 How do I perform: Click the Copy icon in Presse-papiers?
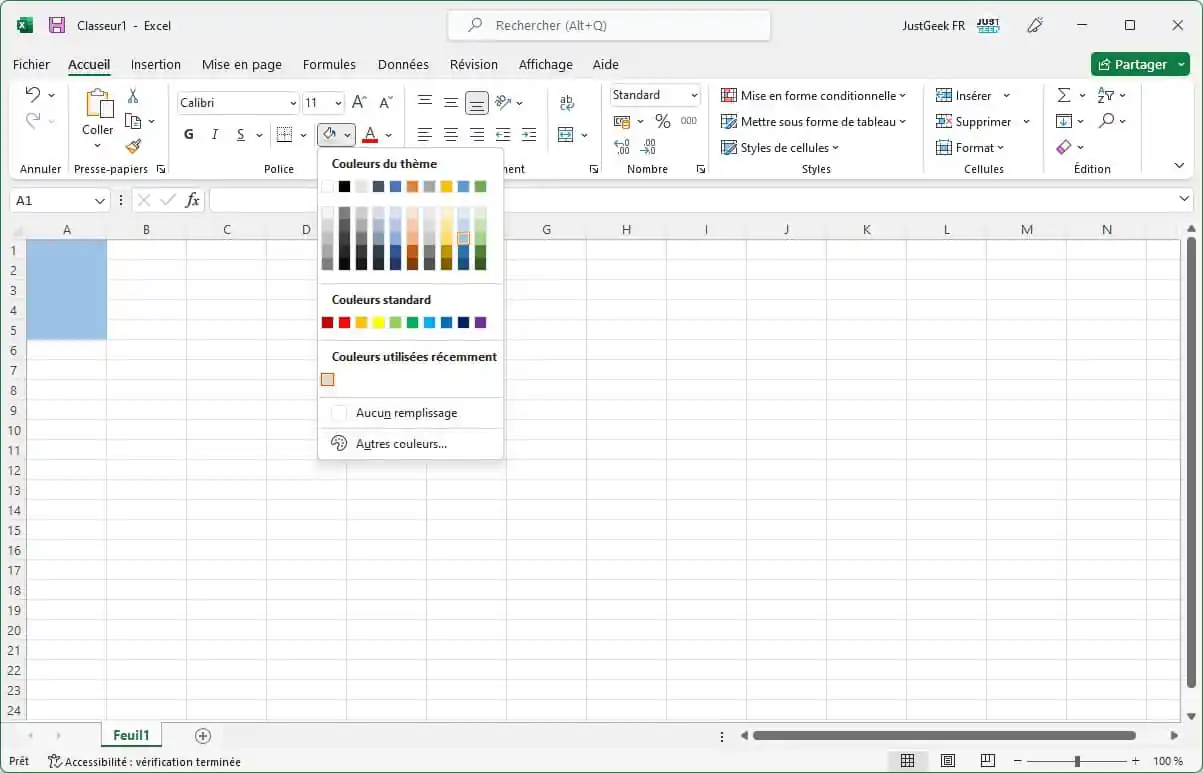coord(133,121)
